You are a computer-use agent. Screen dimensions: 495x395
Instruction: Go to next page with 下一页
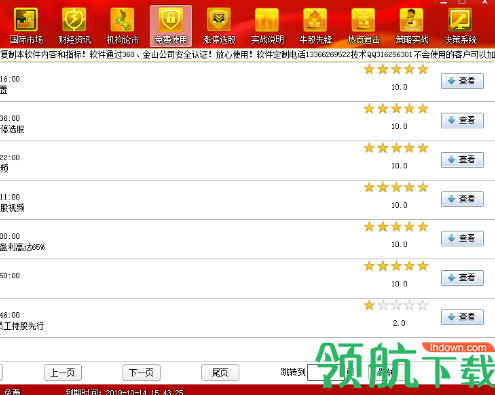click(x=141, y=373)
